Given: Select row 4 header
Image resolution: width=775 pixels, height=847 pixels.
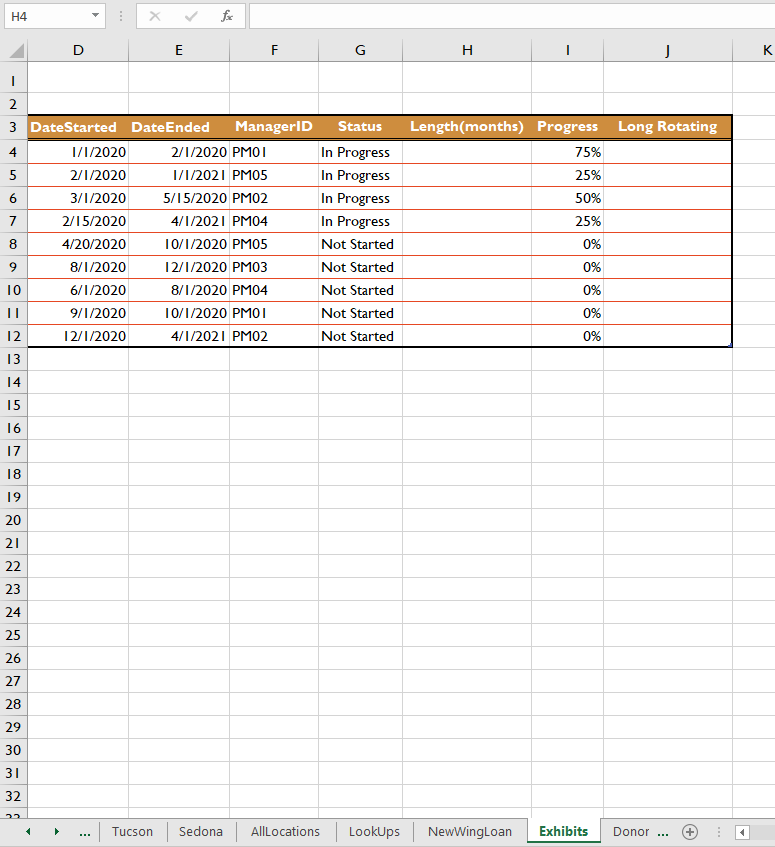Looking at the screenshot, I should [14, 152].
